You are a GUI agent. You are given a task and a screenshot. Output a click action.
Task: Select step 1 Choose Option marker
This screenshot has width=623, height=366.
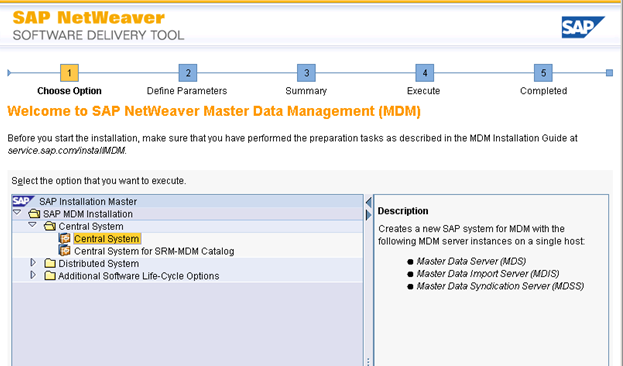click(69, 73)
